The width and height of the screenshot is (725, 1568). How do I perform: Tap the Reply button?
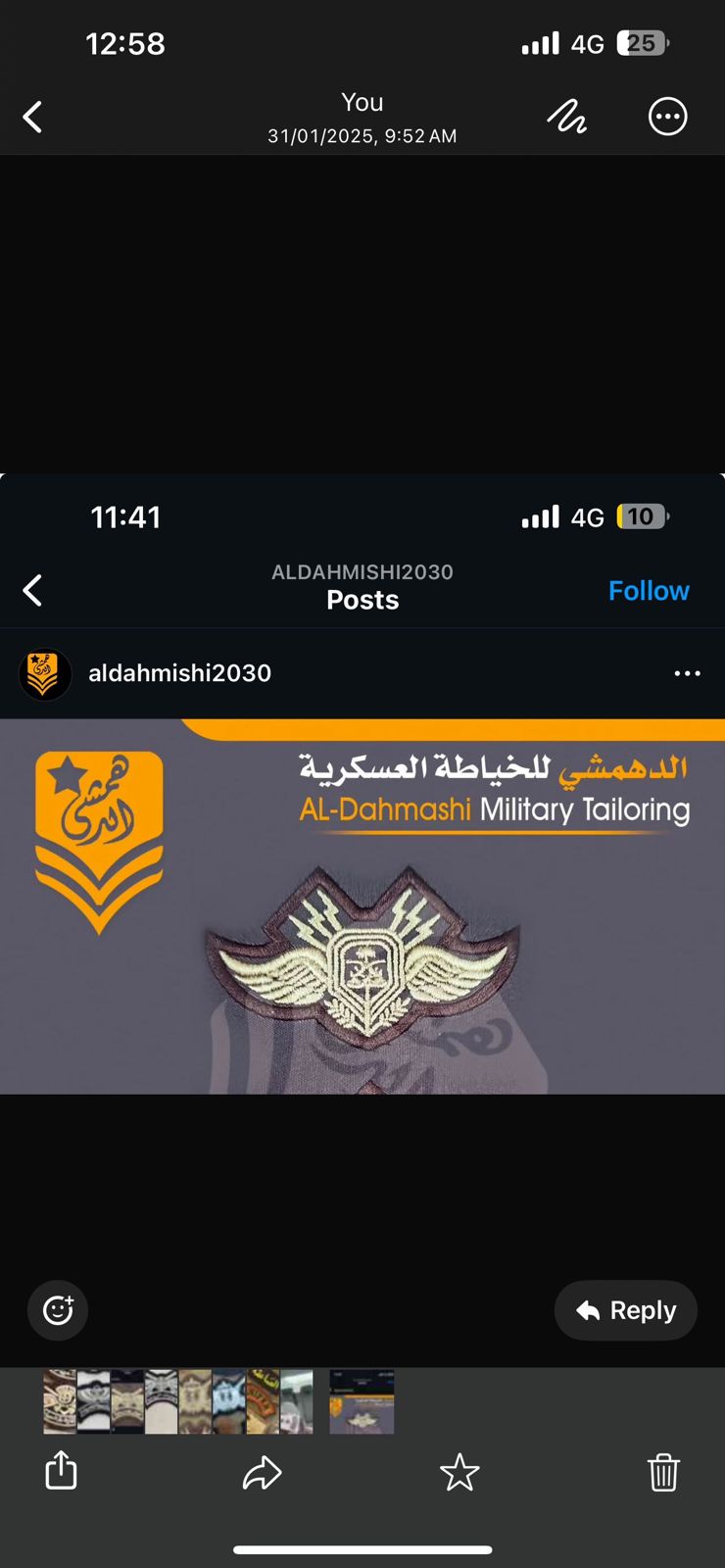click(625, 1310)
